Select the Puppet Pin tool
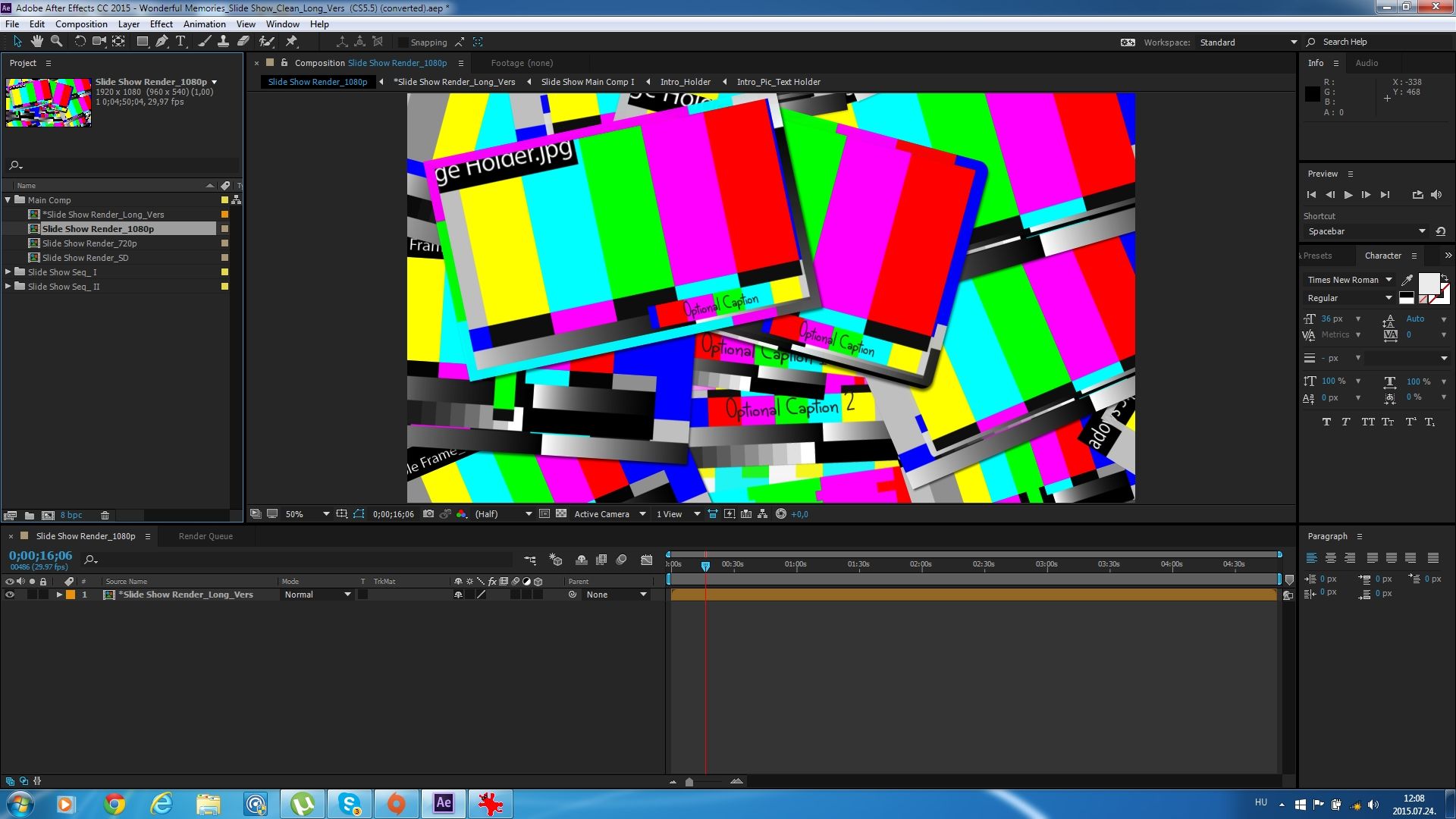Image resolution: width=1456 pixels, height=819 pixels. pos(291,42)
